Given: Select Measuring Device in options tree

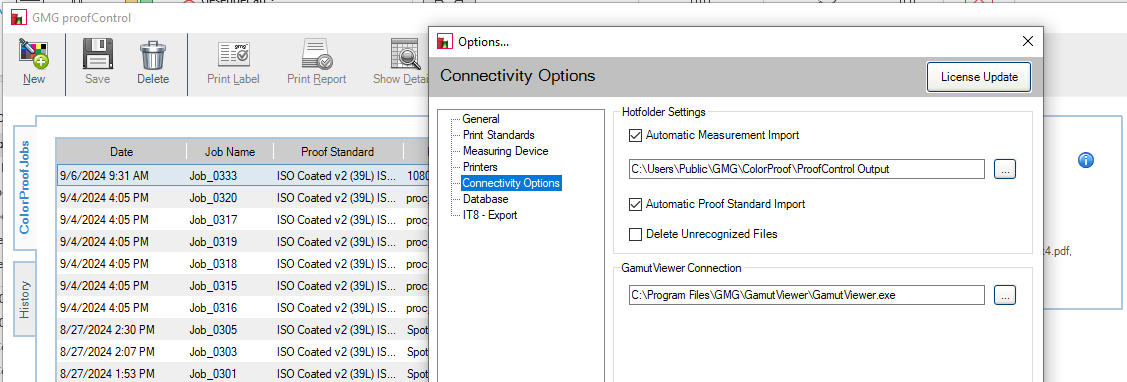Looking at the screenshot, I should tap(505, 151).
